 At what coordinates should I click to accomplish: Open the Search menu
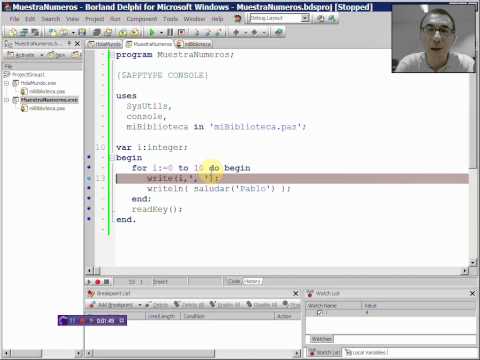(x=50, y=19)
